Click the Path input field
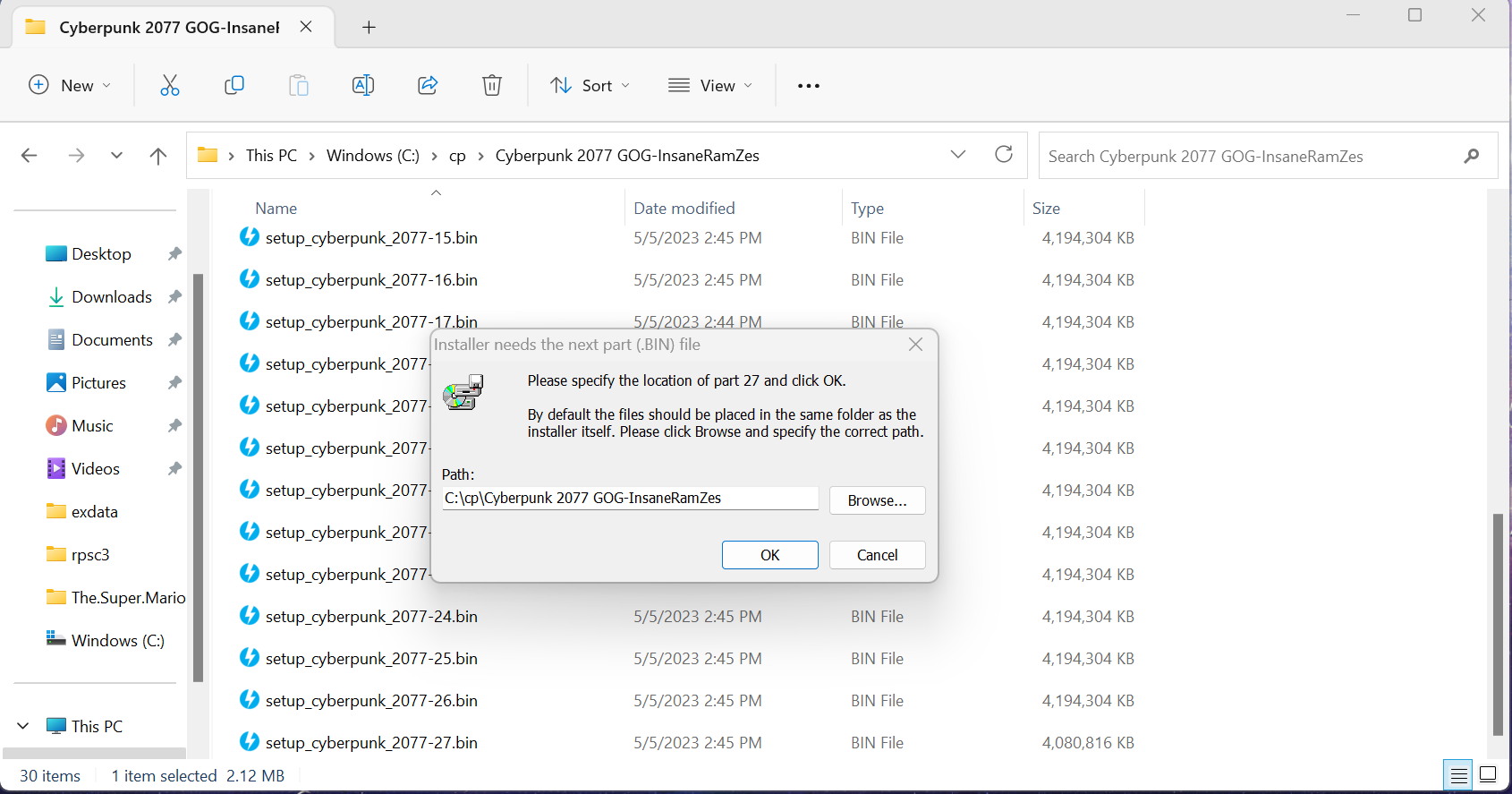 pyautogui.click(x=630, y=499)
